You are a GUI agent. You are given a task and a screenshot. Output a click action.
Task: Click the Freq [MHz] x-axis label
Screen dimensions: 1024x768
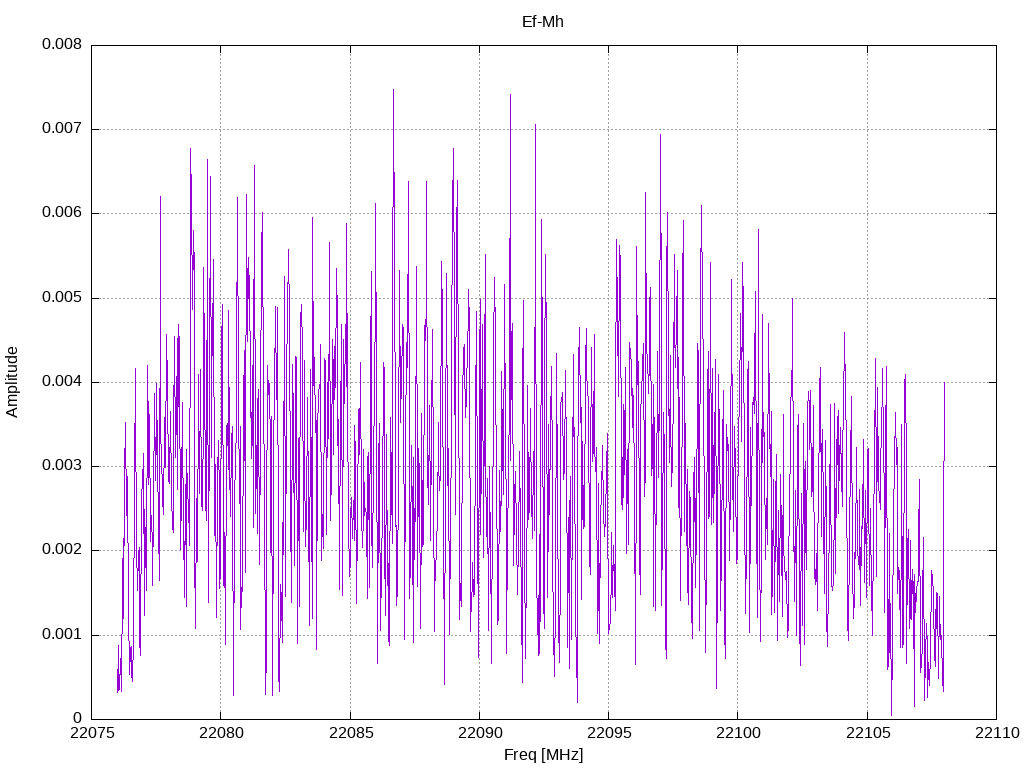(543, 754)
